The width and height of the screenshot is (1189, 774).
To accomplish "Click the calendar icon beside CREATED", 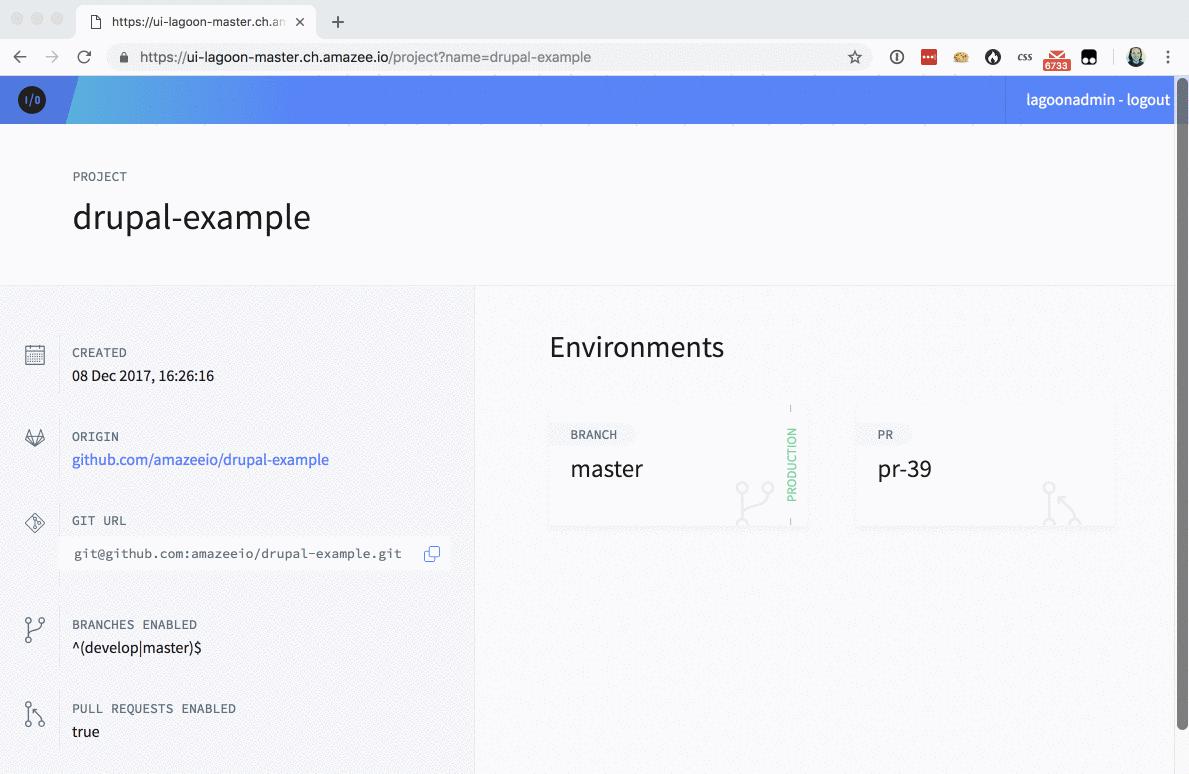I will pyautogui.click(x=34, y=355).
